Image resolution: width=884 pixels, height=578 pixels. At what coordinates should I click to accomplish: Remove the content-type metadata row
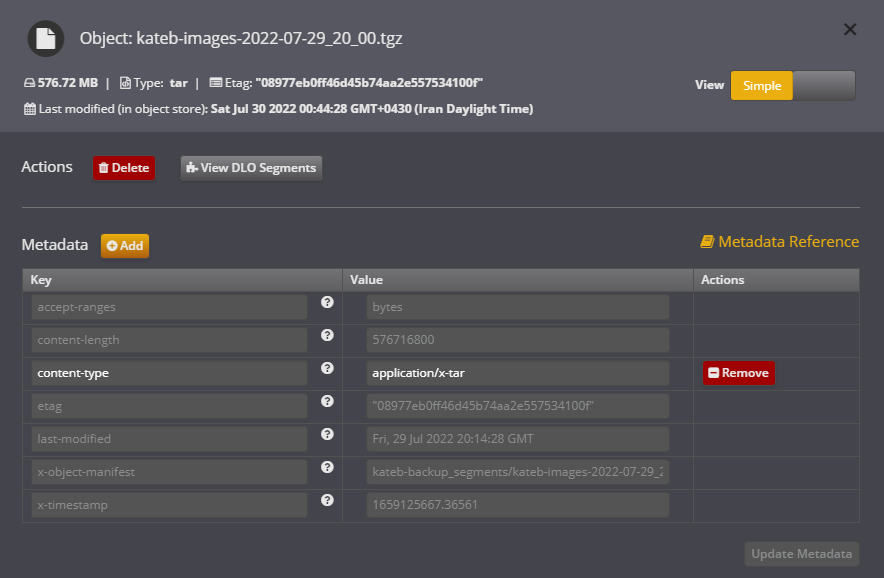click(x=738, y=373)
